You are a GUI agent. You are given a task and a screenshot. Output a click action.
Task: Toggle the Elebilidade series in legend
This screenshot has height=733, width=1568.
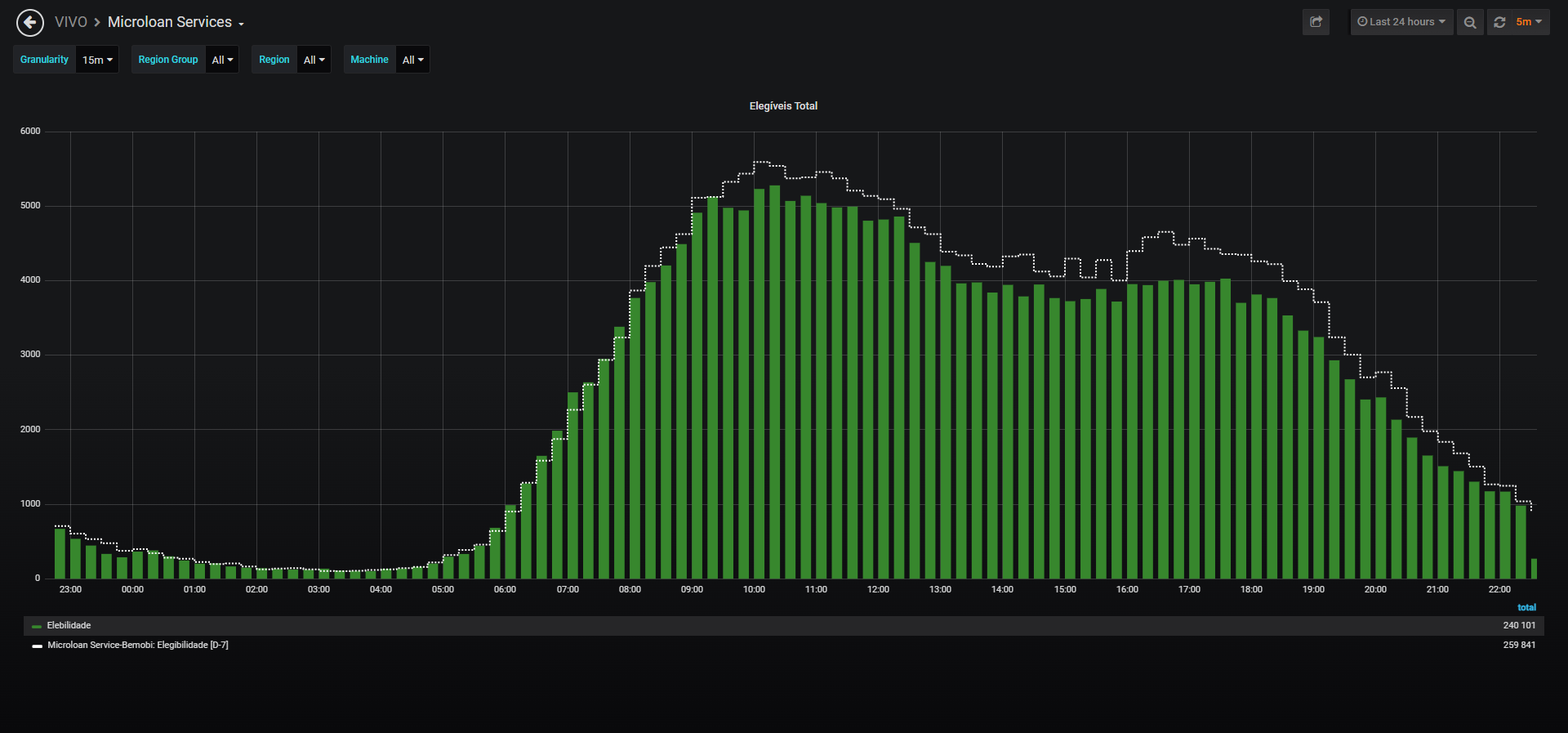pyautogui.click(x=69, y=625)
